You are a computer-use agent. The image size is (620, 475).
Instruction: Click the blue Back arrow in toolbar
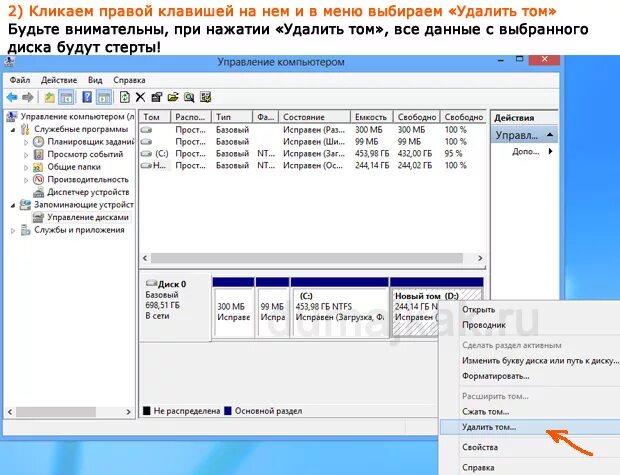(12, 97)
